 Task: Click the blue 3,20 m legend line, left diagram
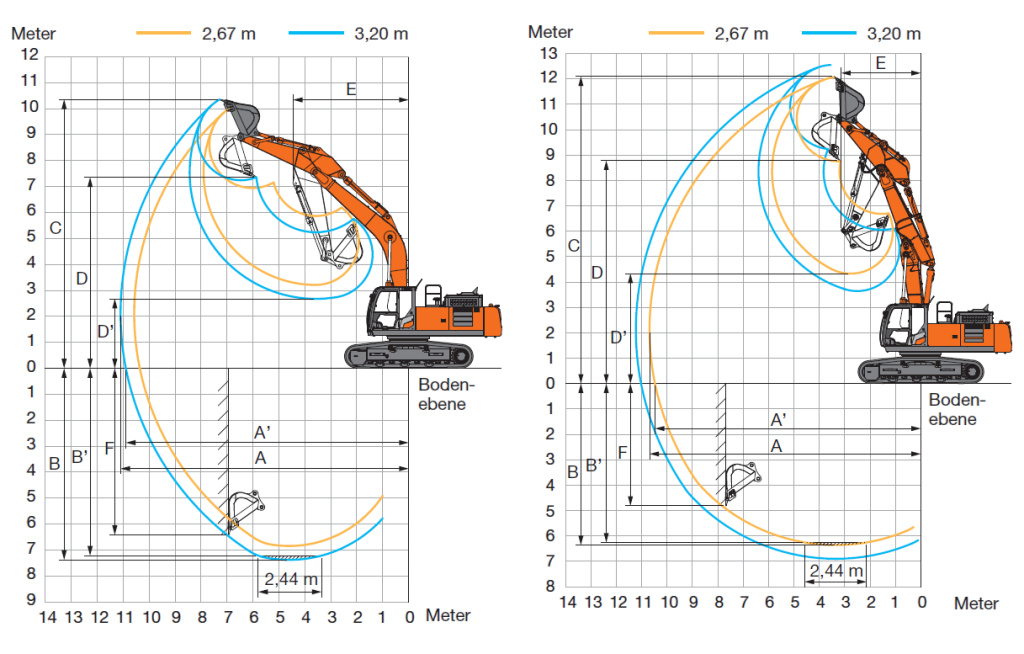tap(316, 33)
